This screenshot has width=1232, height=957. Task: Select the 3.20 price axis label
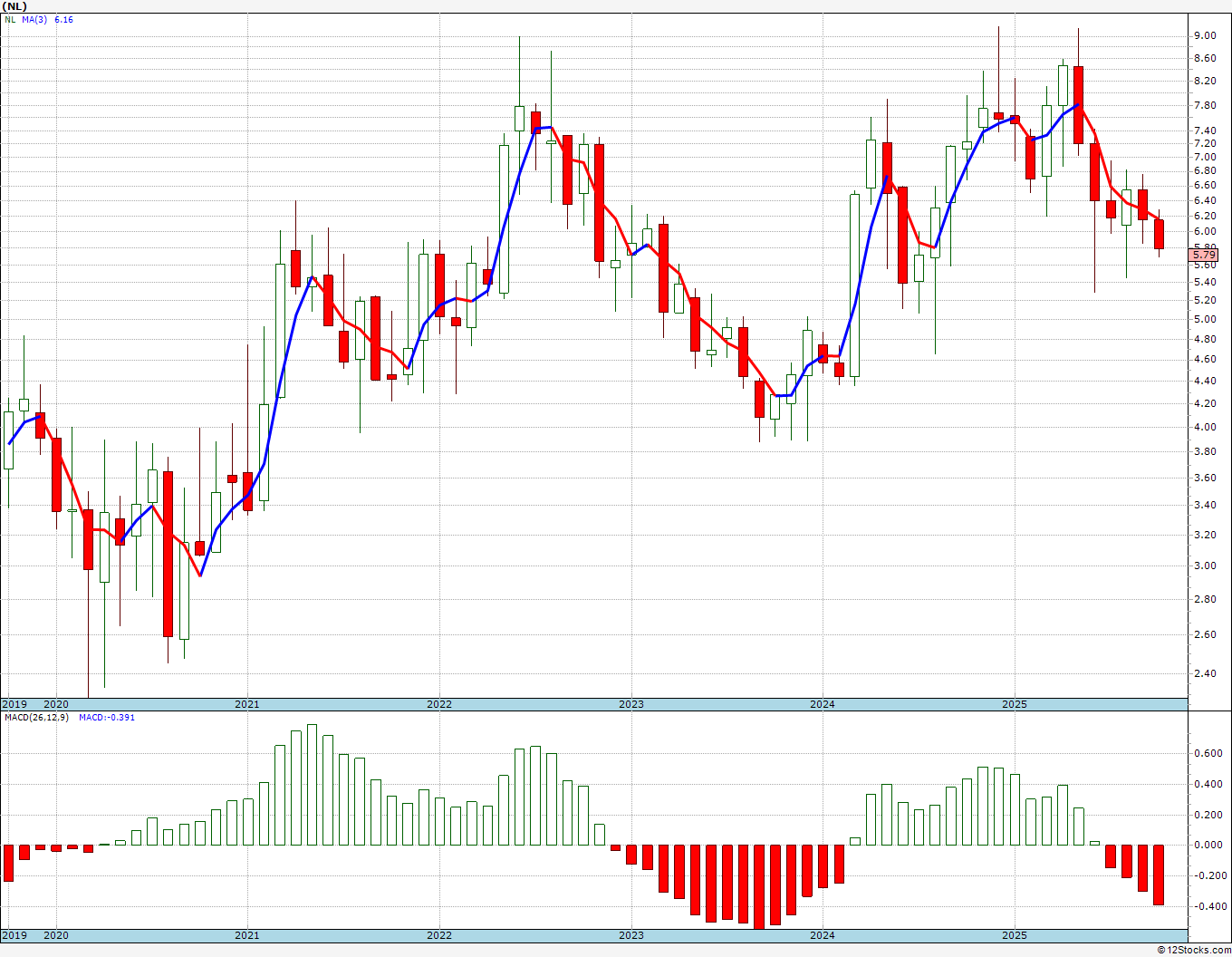pos(1205,535)
